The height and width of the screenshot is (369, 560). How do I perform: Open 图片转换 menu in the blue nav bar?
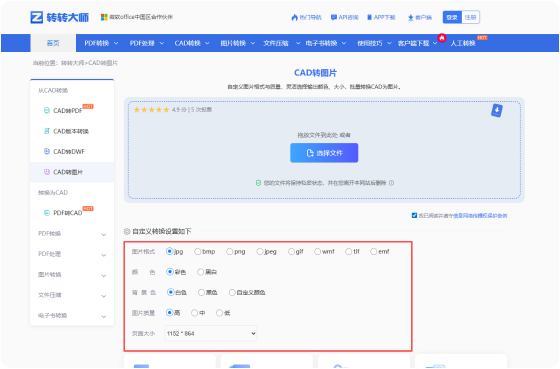click(237, 43)
